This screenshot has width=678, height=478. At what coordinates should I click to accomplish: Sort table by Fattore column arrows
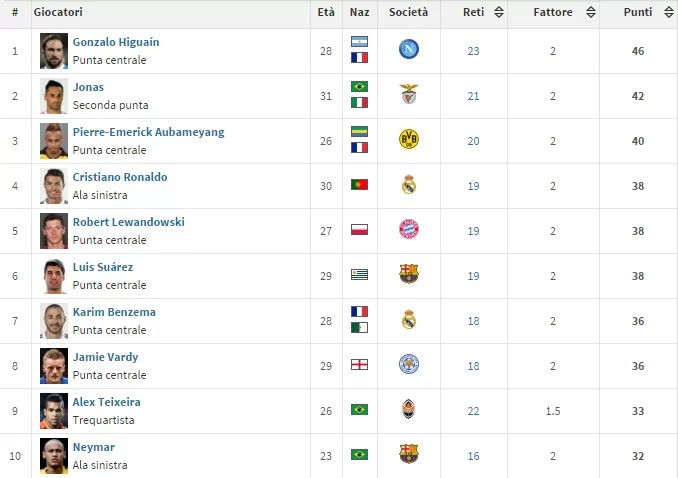click(590, 13)
